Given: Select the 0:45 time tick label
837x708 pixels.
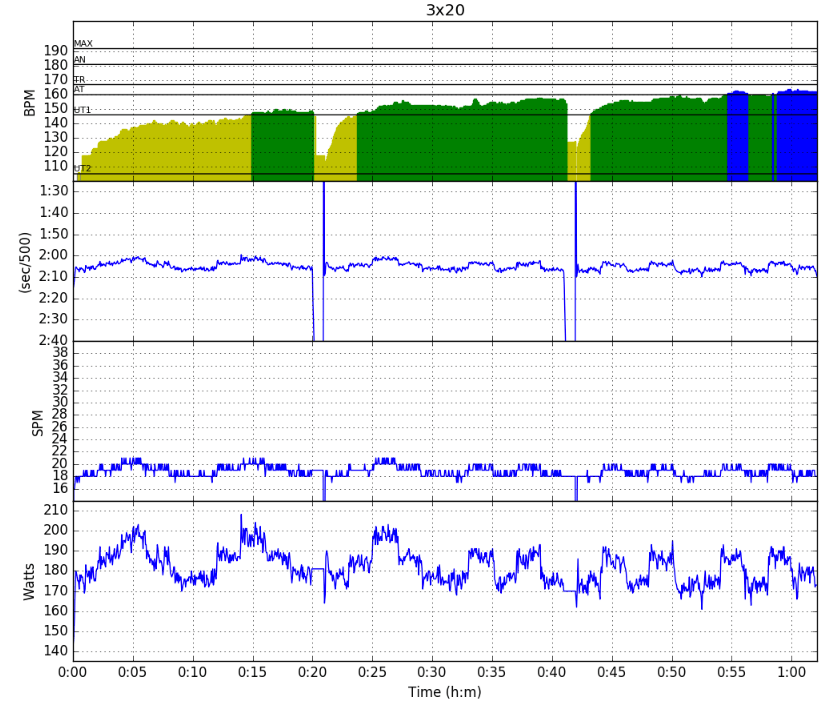Looking at the screenshot, I should tap(611, 672).
